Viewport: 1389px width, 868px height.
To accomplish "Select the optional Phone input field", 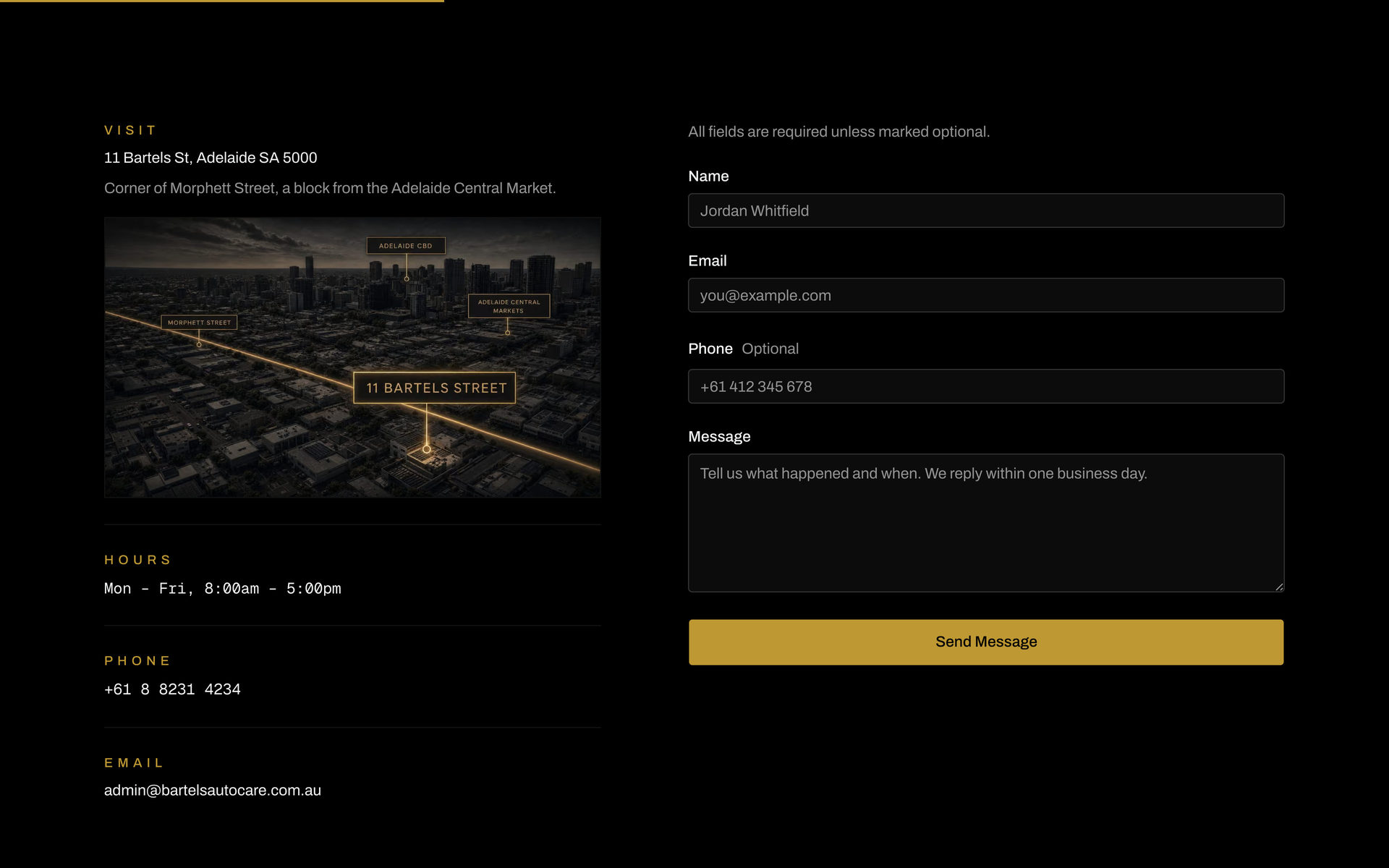I will [986, 386].
